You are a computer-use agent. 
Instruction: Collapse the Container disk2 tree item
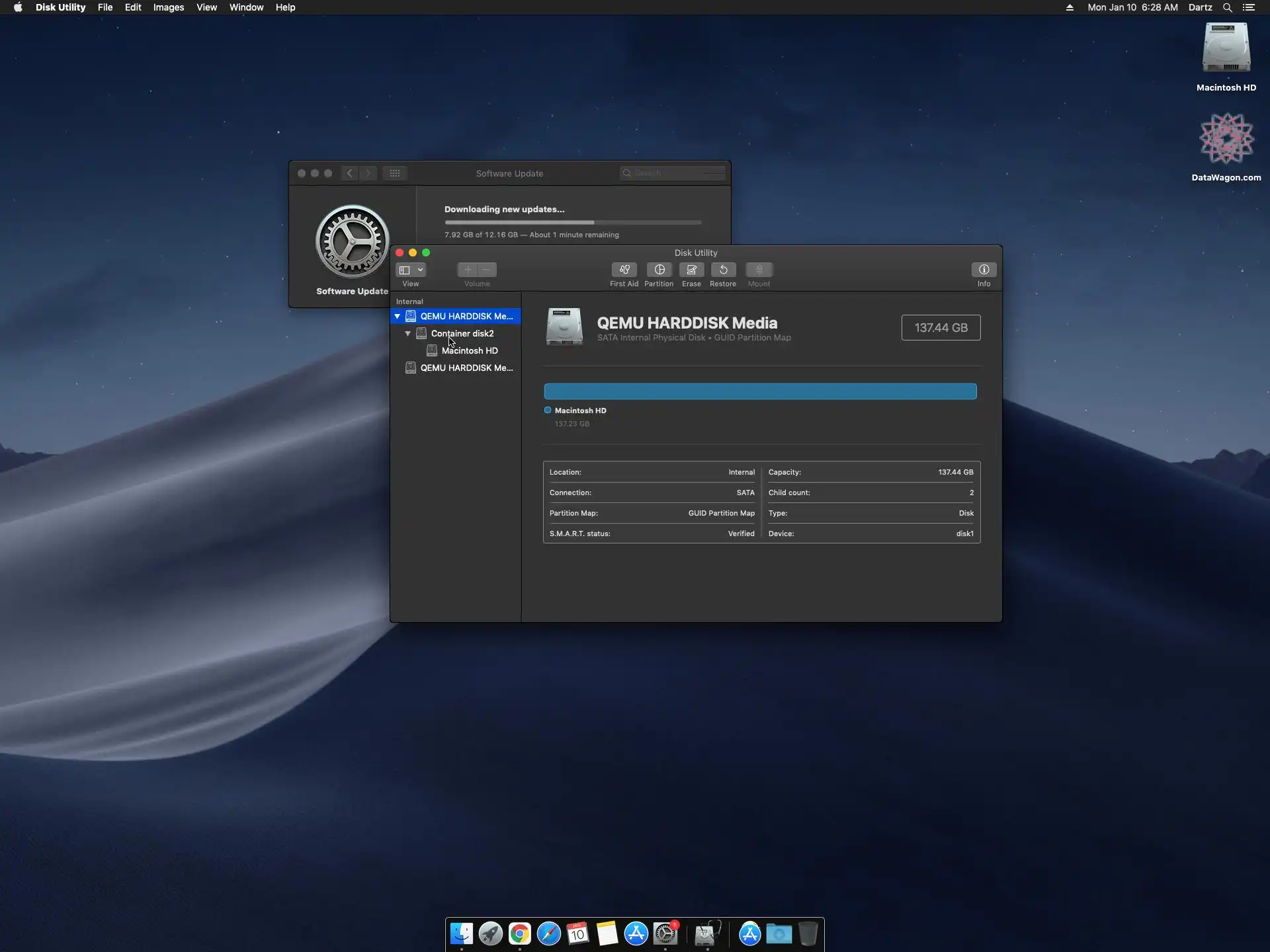click(x=408, y=334)
